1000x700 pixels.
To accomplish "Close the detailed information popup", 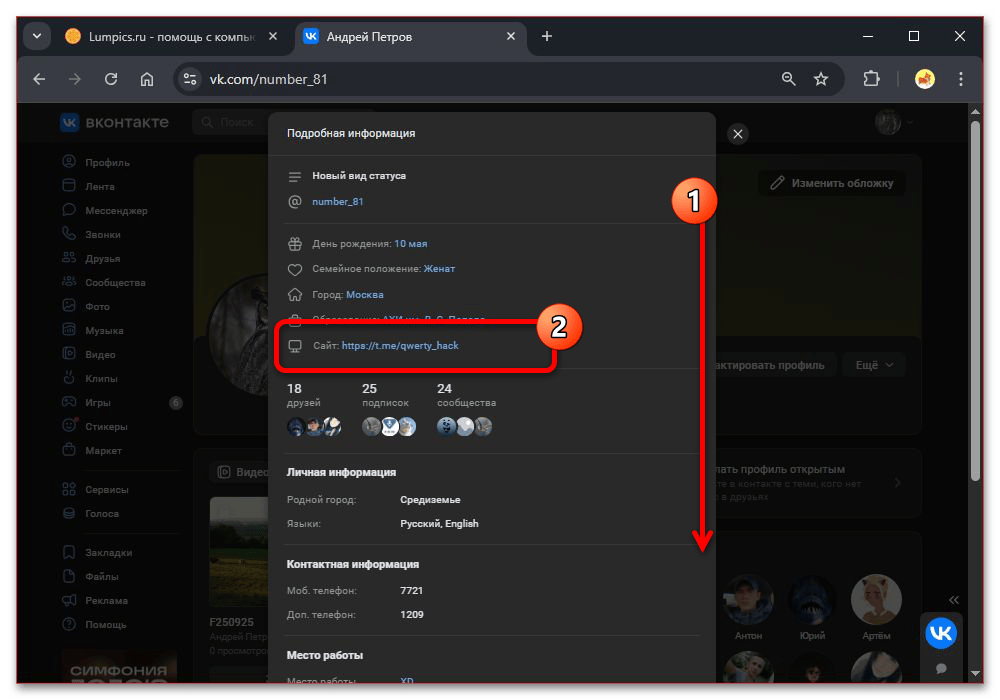I will [x=738, y=134].
